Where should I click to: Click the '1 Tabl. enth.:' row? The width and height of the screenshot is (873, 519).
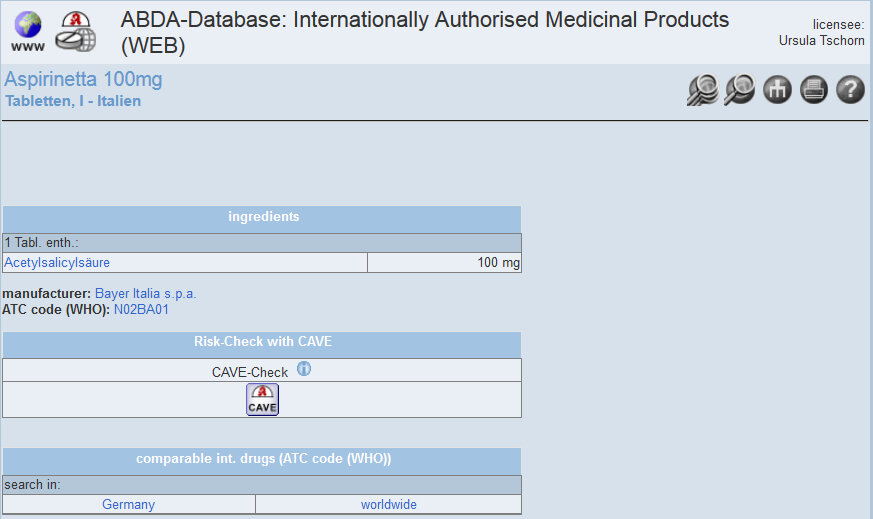pyautogui.click(x=262, y=243)
